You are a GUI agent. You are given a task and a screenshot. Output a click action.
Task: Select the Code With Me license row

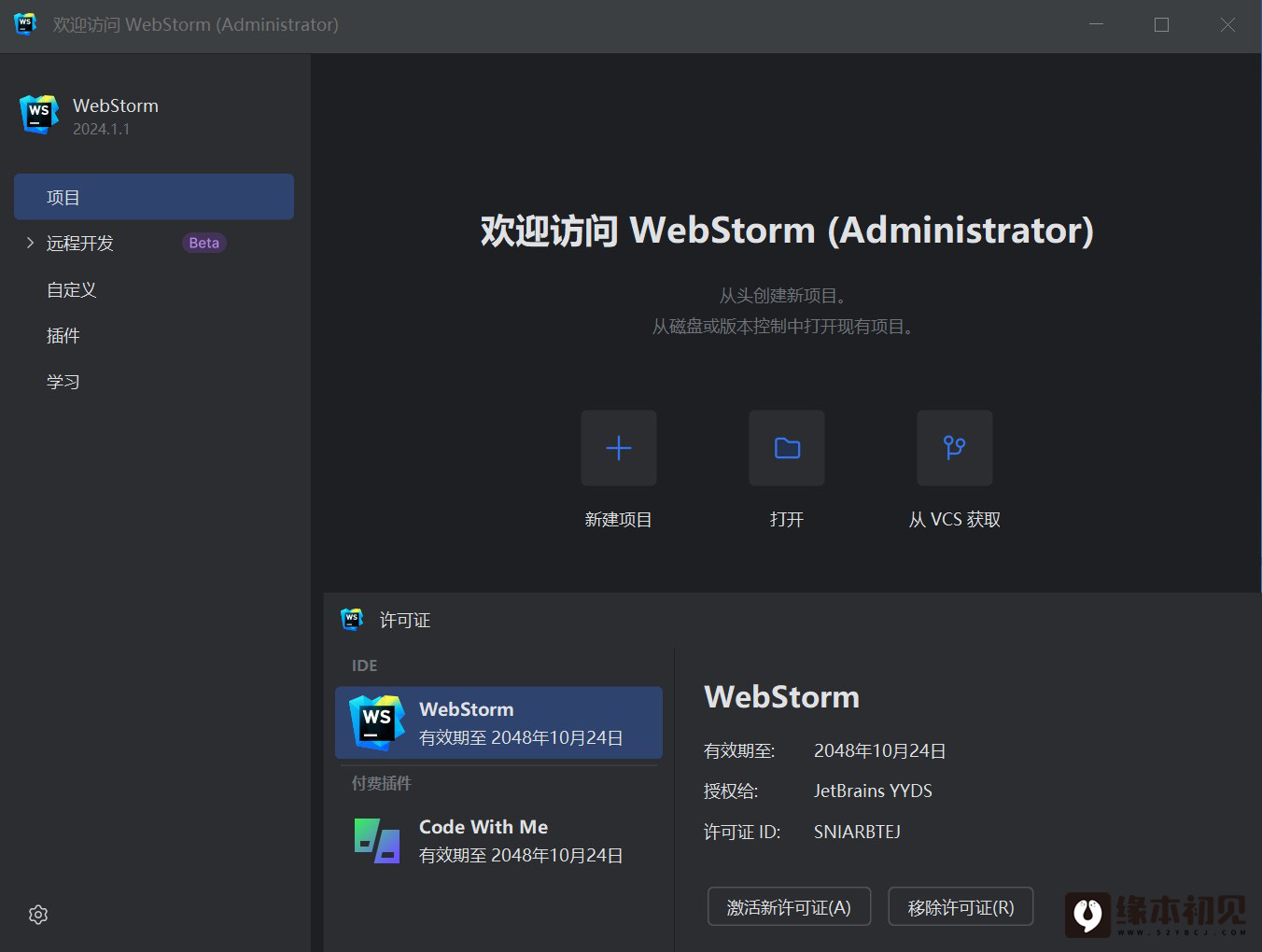coord(498,840)
